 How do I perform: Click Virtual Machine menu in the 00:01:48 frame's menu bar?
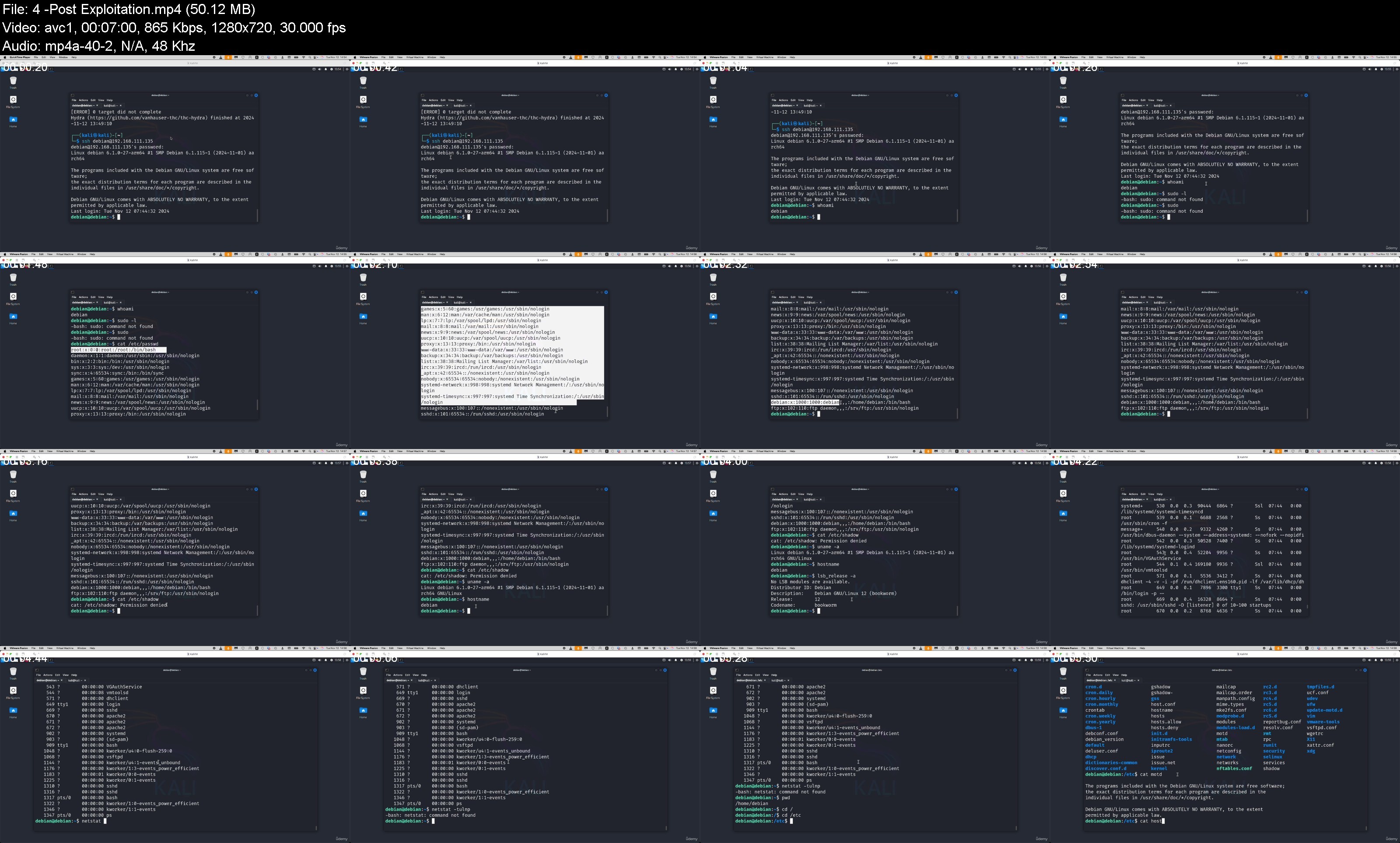click(65, 254)
